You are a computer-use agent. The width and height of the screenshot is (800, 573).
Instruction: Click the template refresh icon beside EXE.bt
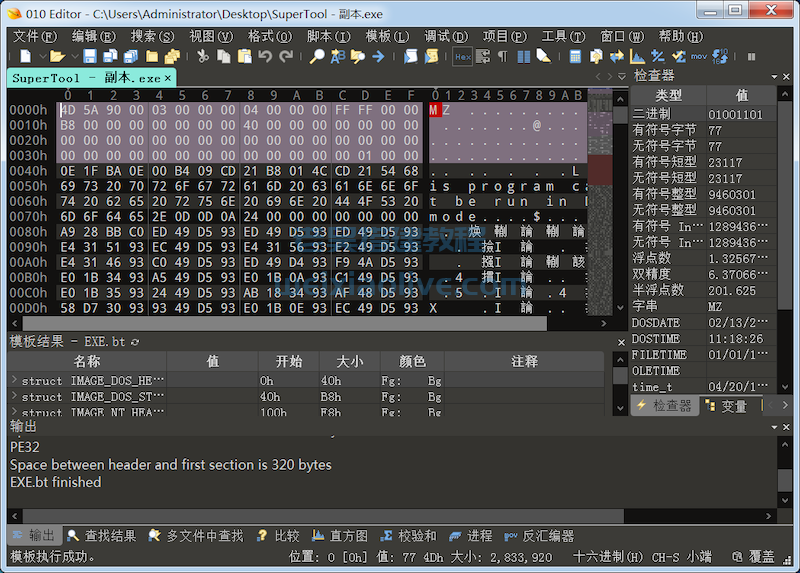135,342
